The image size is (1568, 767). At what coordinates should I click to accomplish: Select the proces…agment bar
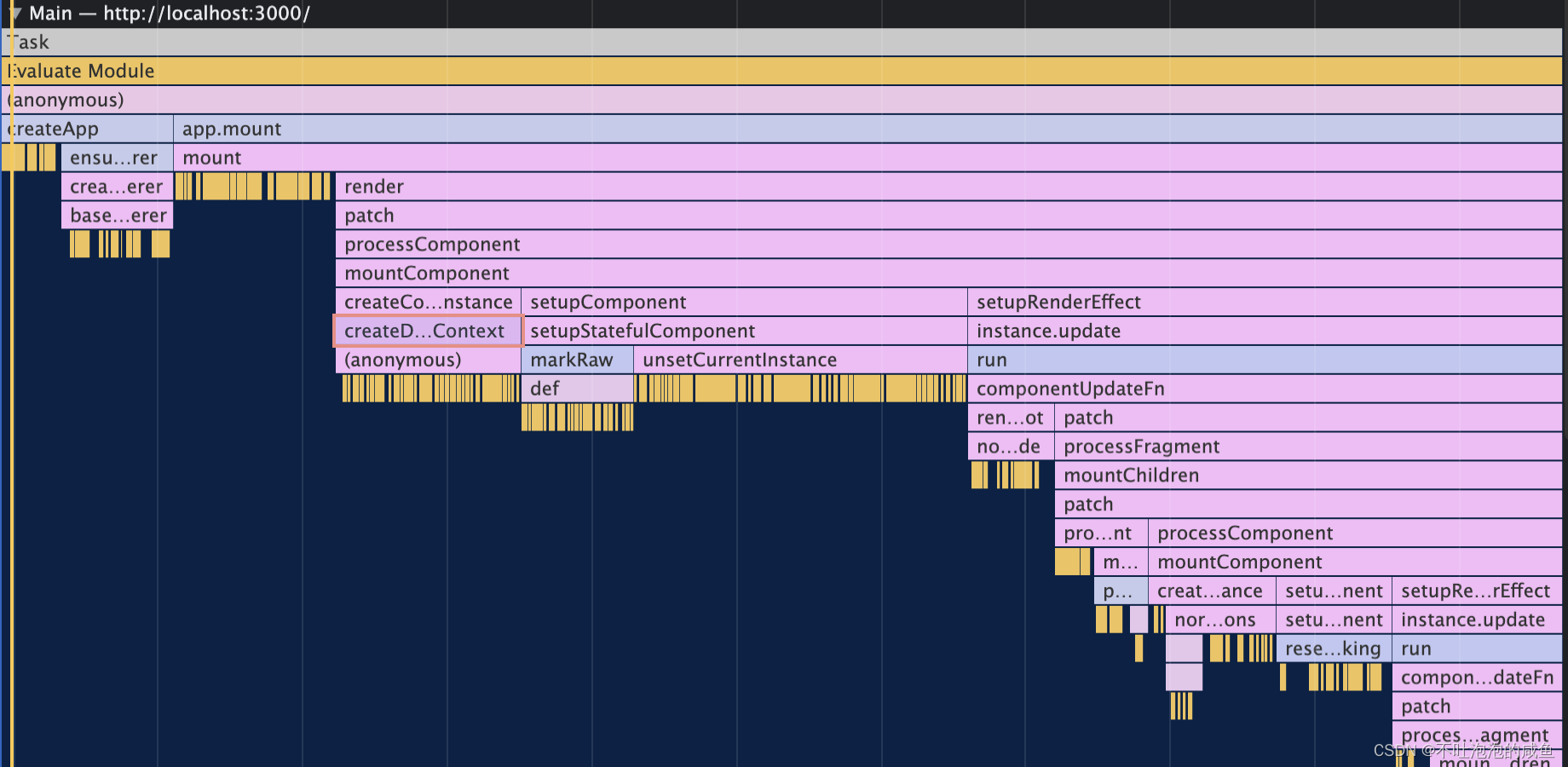tap(1478, 736)
